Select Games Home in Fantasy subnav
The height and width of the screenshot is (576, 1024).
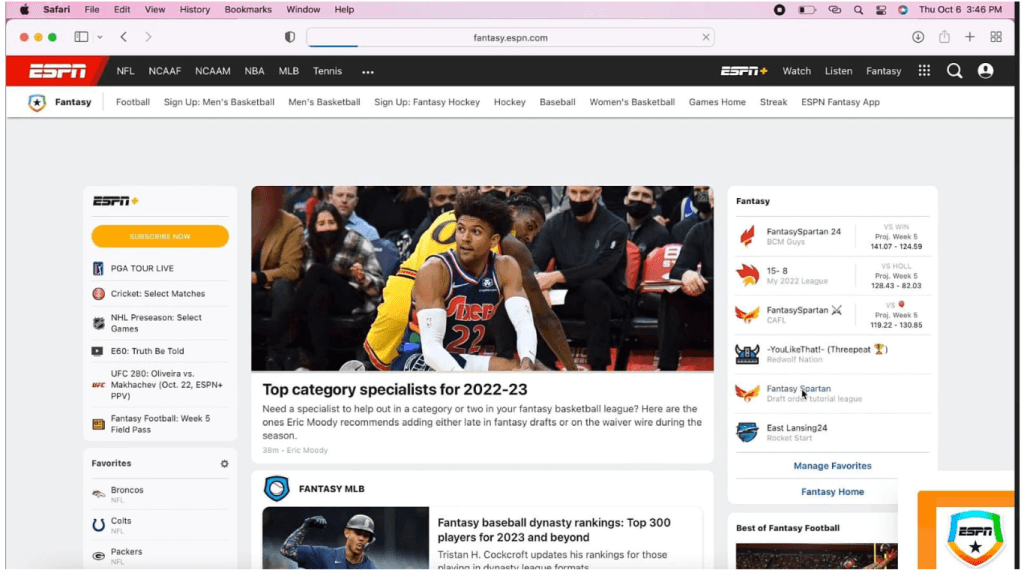[716, 103]
